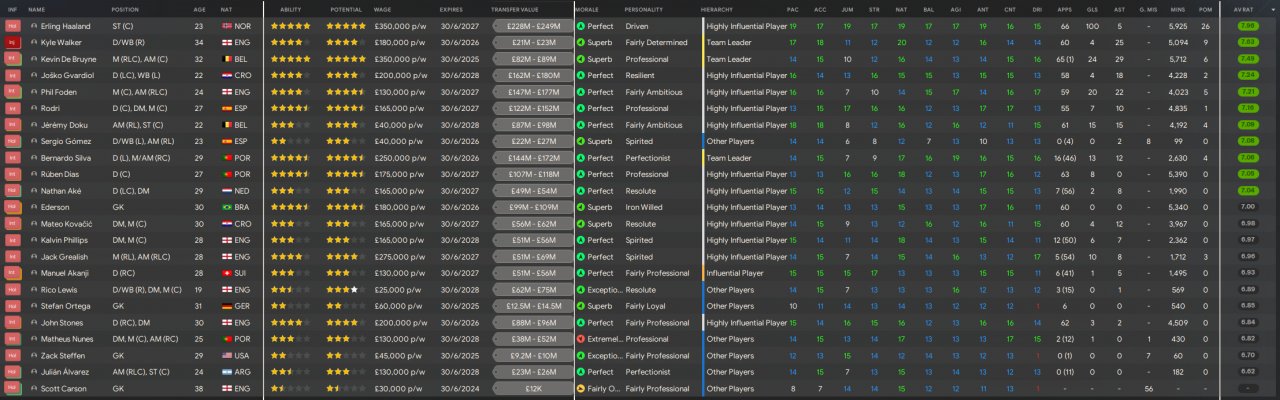
Task: Click Julián Álvarez's 6.62 average rating badge
Action: click(1248, 372)
